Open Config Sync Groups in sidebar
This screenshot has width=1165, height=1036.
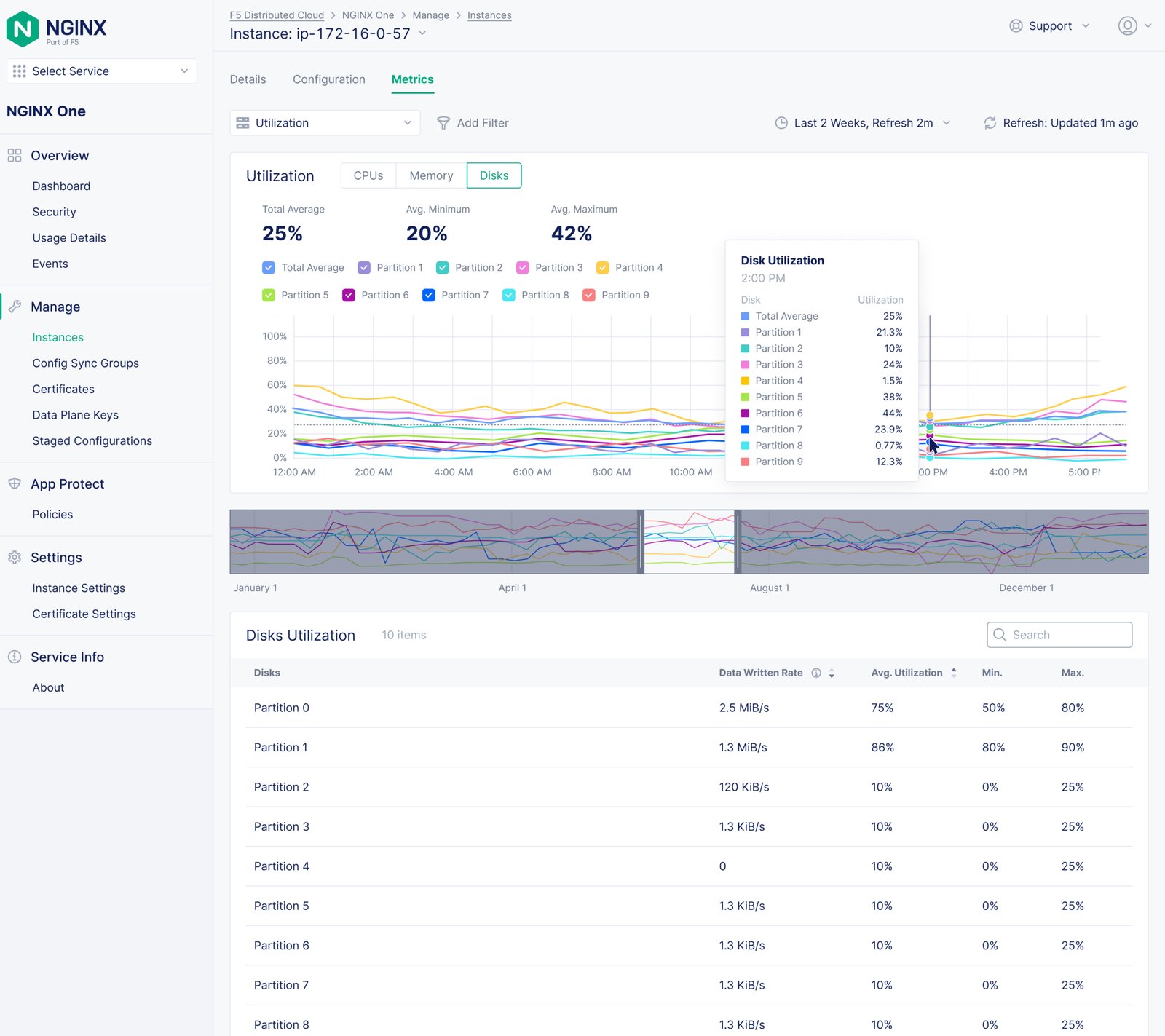pyautogui.click(x=85, y=363)
